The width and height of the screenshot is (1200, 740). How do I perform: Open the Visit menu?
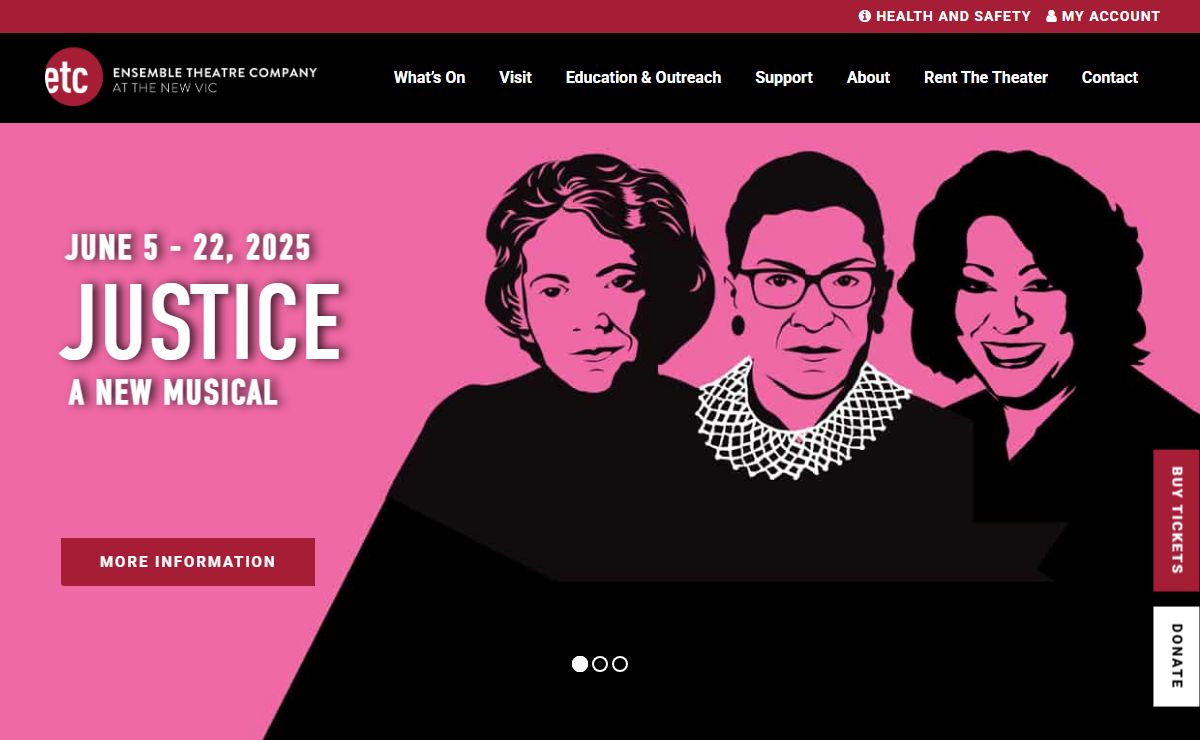515,77
